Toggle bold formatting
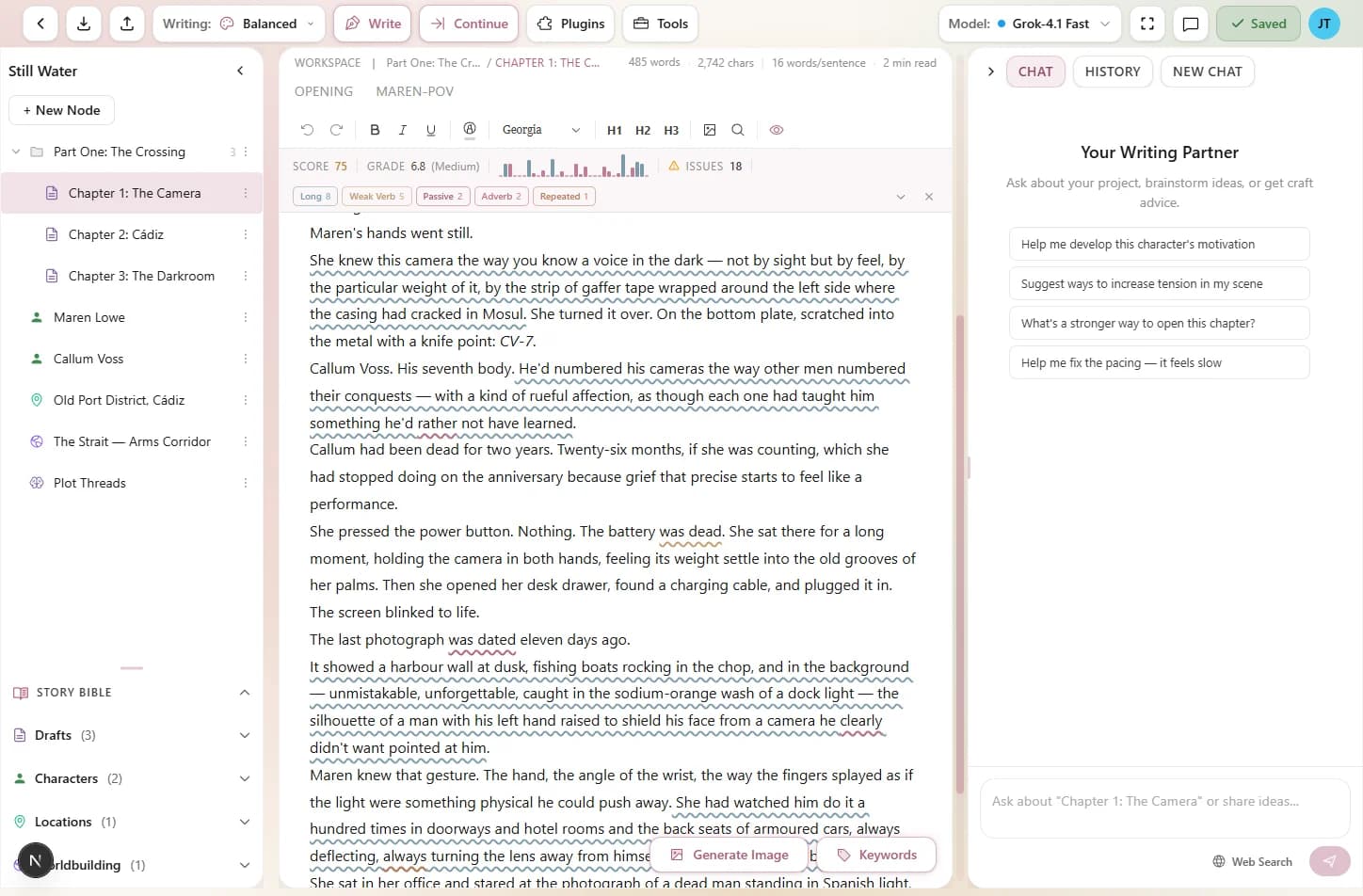The image size is (1363, 896). click(x=374, y=129)
